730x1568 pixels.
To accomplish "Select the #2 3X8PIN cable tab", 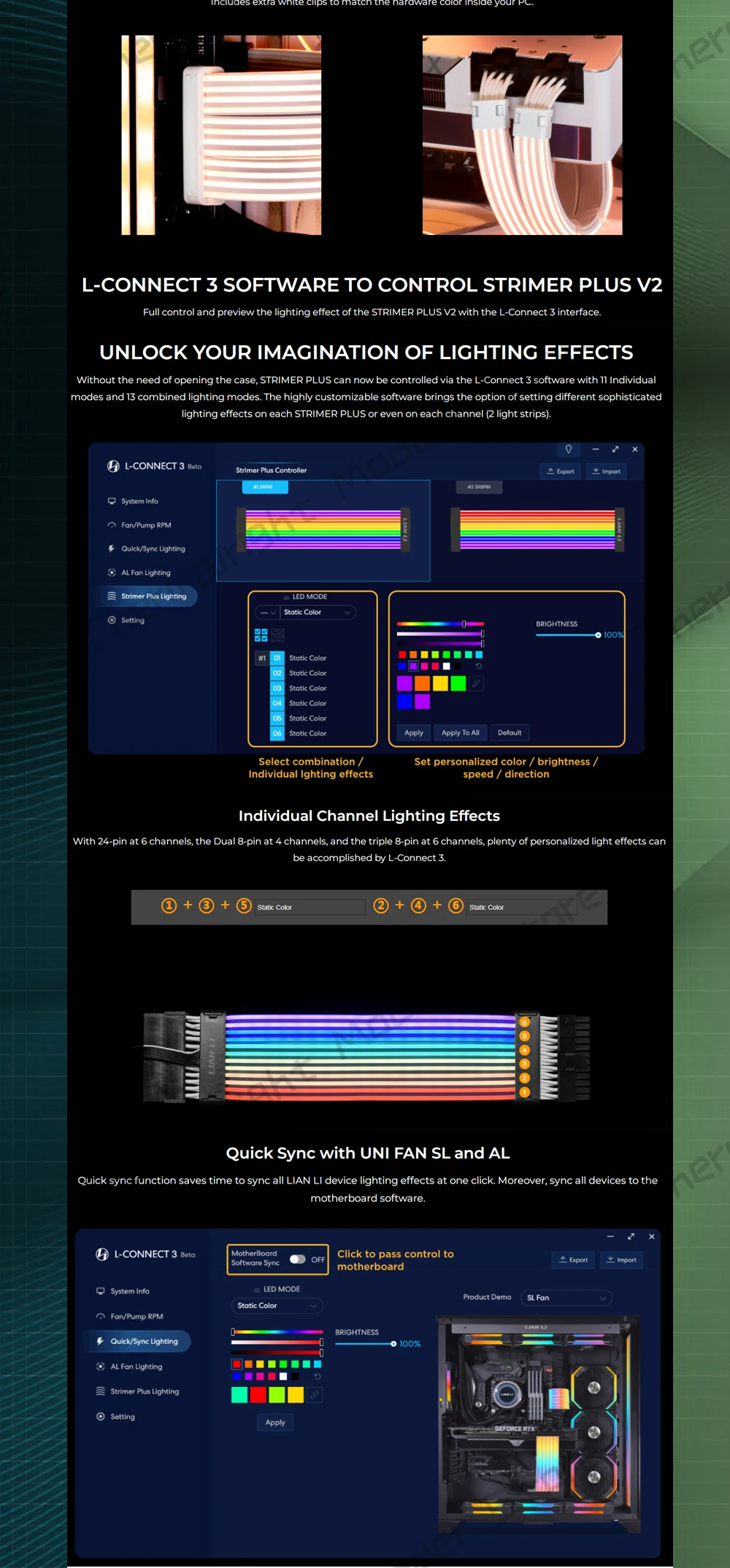I will coord(479,487).
